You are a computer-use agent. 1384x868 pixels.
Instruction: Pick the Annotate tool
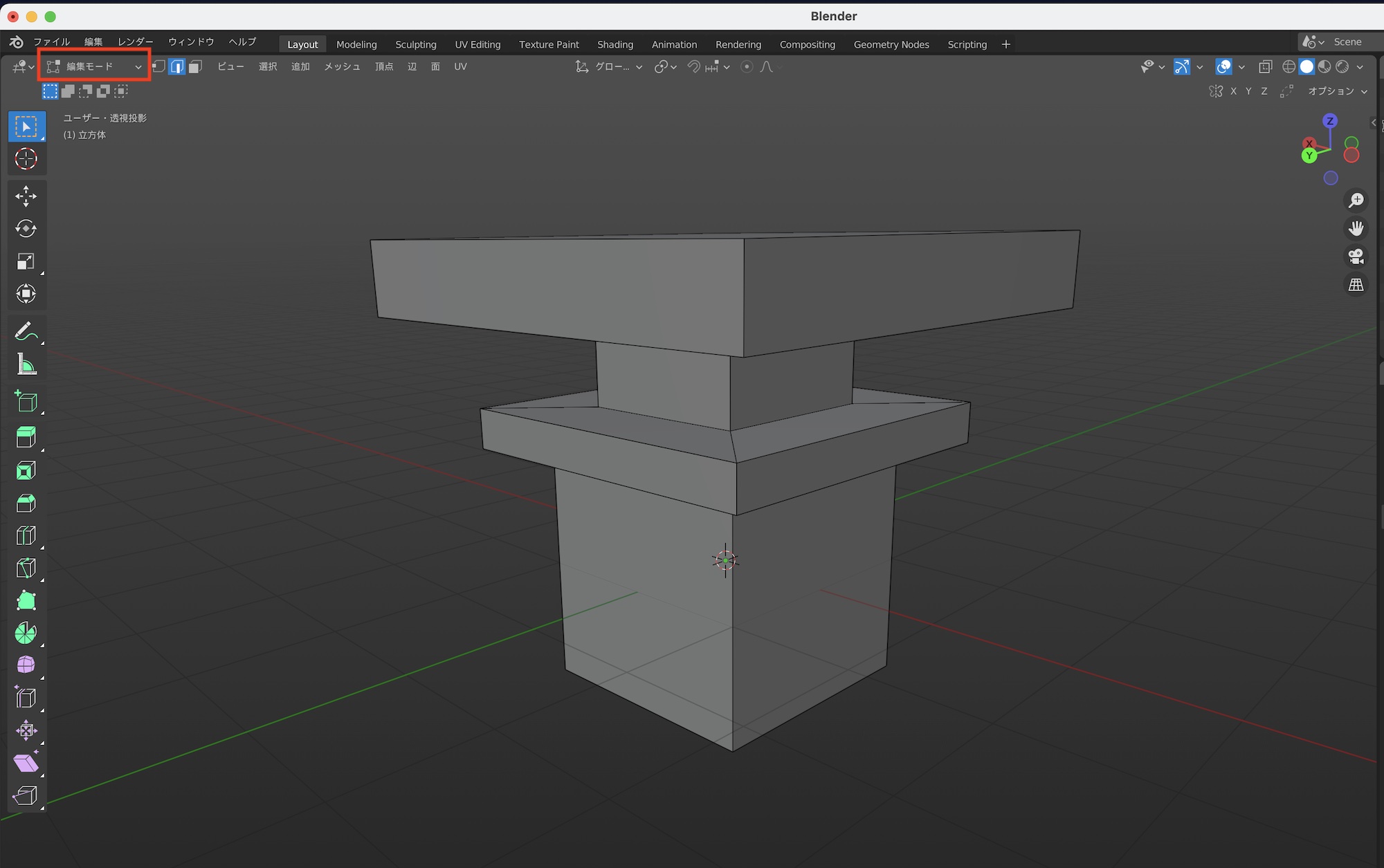click(26, 331)
